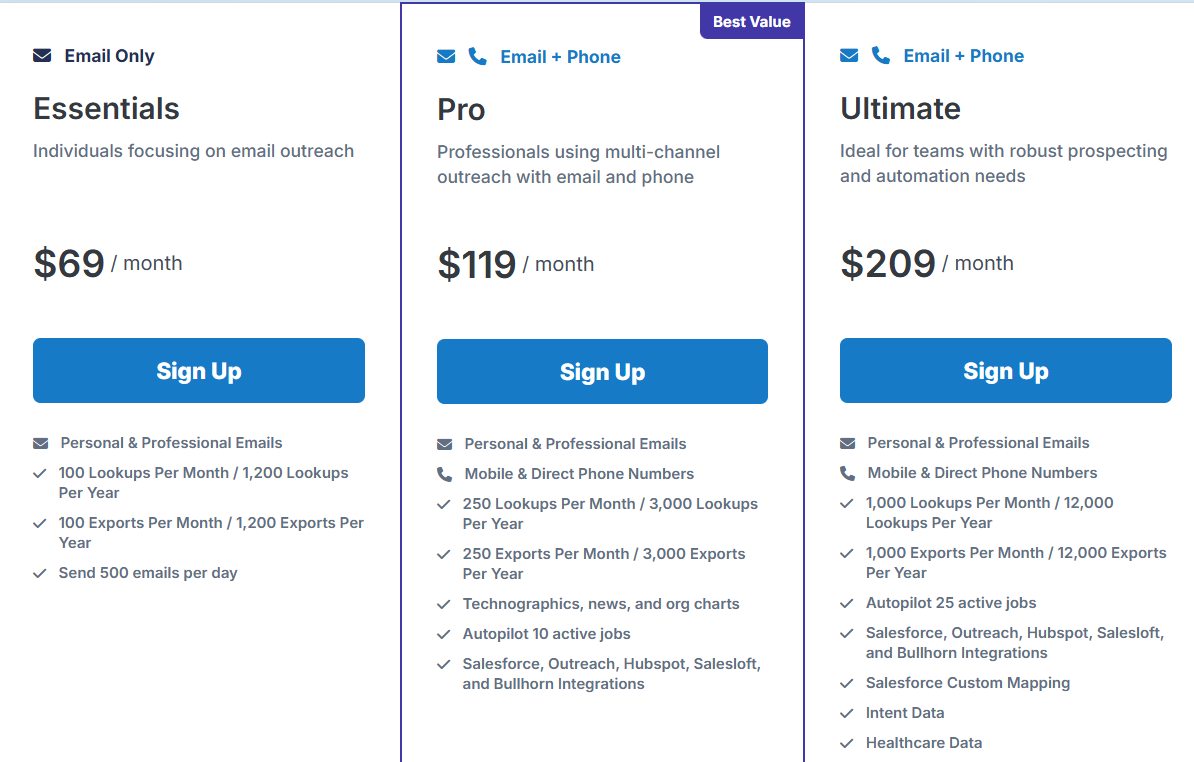Click the Essentials plan heading
Image resolution: width=1194 pixels, height=762 pixels.
pyautogui.click(x=106, y=108)
